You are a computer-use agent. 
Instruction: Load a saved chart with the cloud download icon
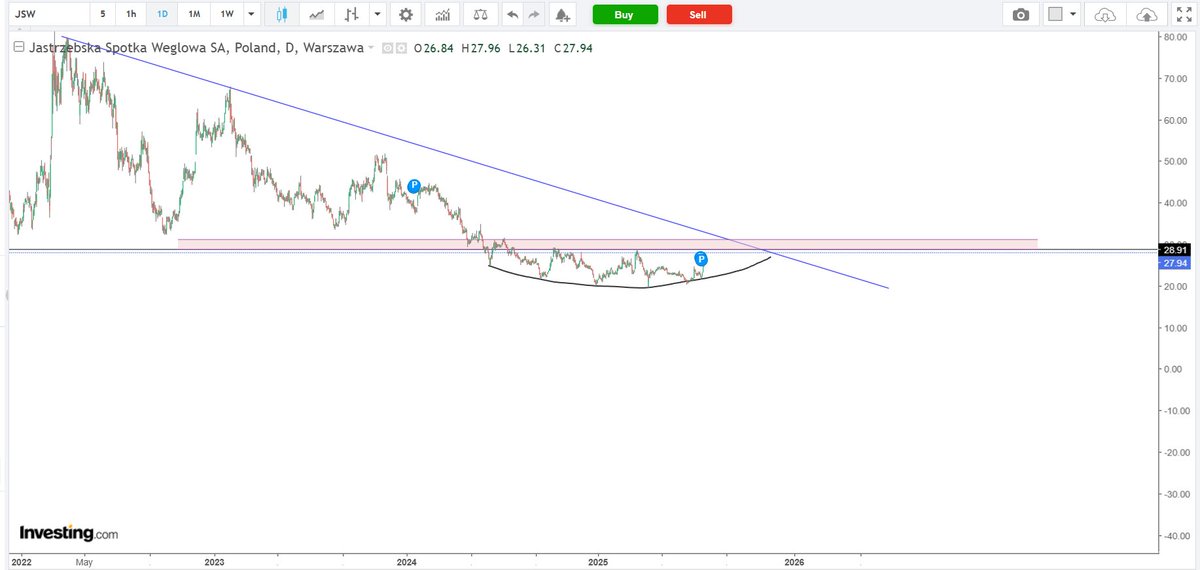coord(1105,15)
